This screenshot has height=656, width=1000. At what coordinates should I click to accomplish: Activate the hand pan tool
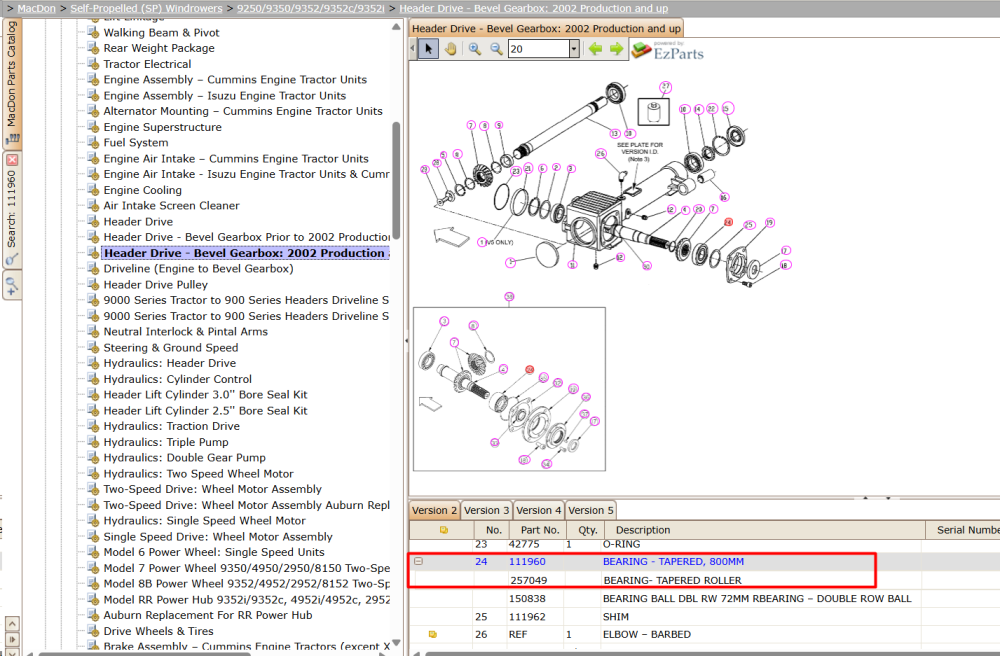point(451,48)
